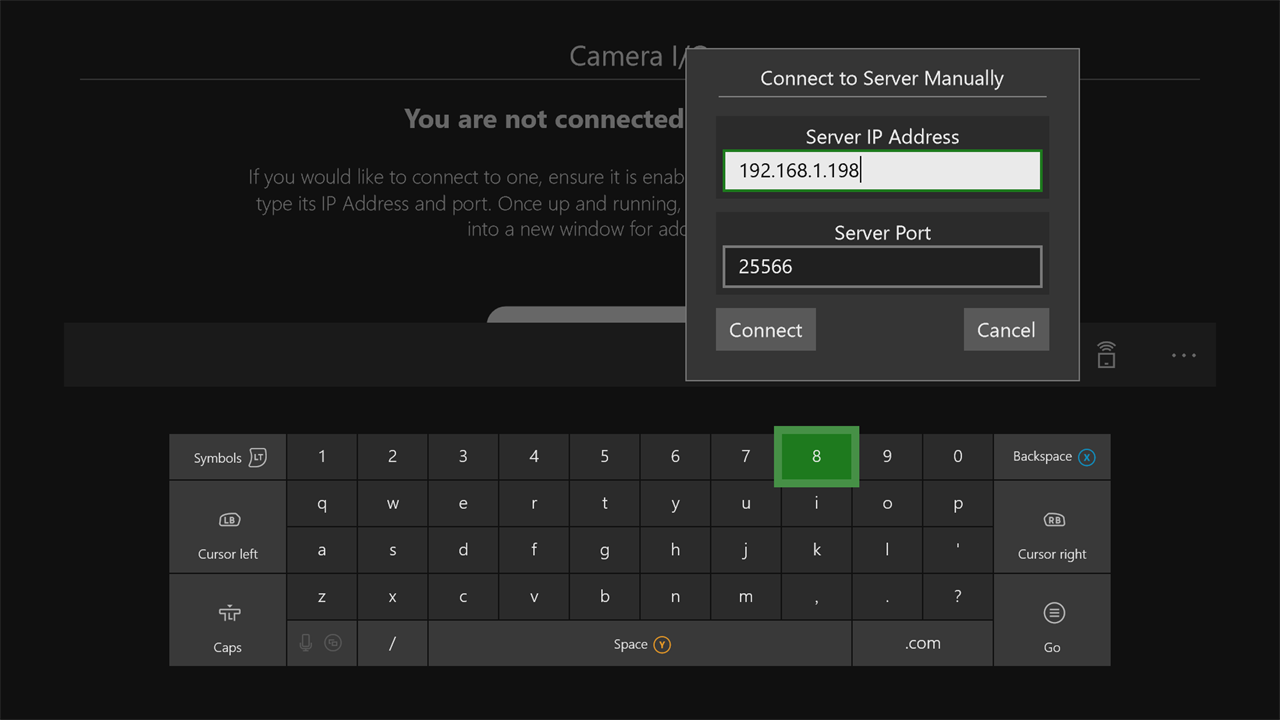Screen dimensions: 1280x720
Task: Toggle Caps on the keyboard
Action: pos(228,620)
